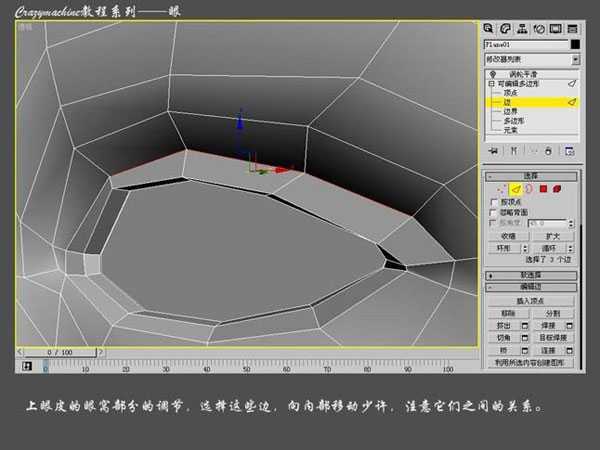
Task: Enable the 忽略背面 checkbox
Action: click(x=494, y=212)
